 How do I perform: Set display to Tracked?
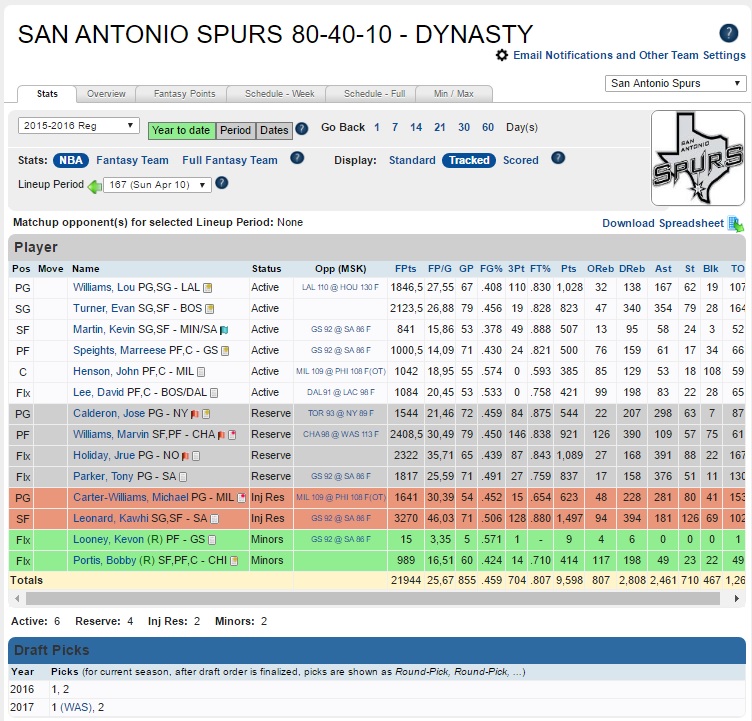pos(469,160)
